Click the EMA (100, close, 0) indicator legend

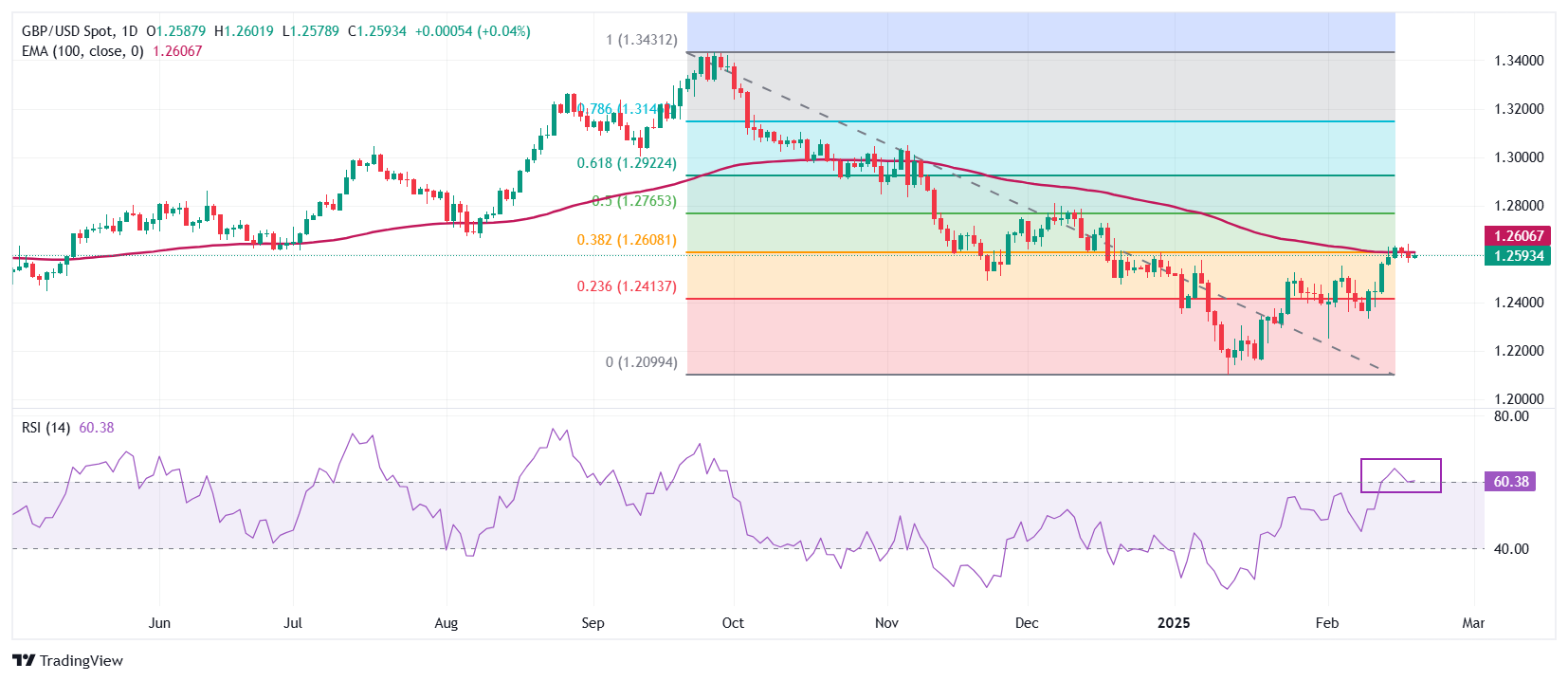pos(82,51)
